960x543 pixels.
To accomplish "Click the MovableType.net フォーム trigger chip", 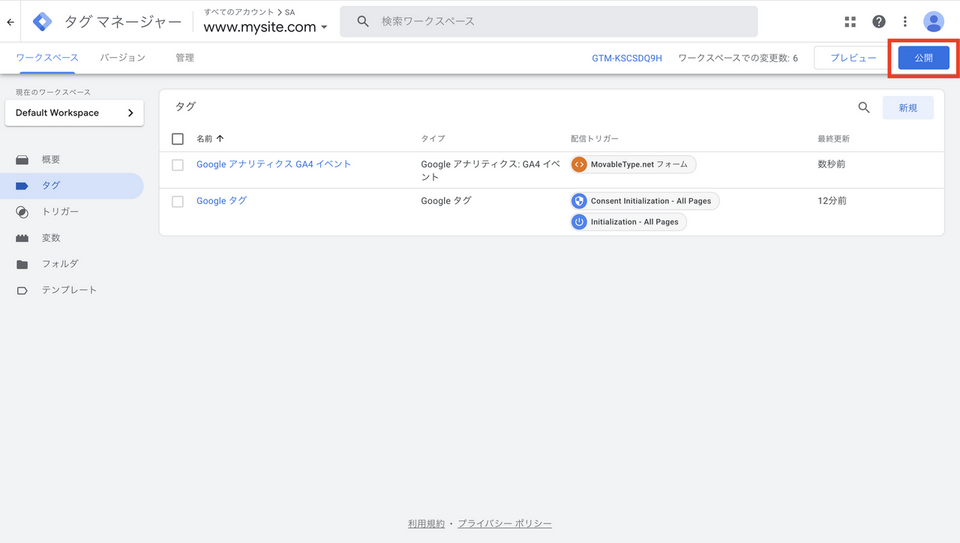I will 633,164.
